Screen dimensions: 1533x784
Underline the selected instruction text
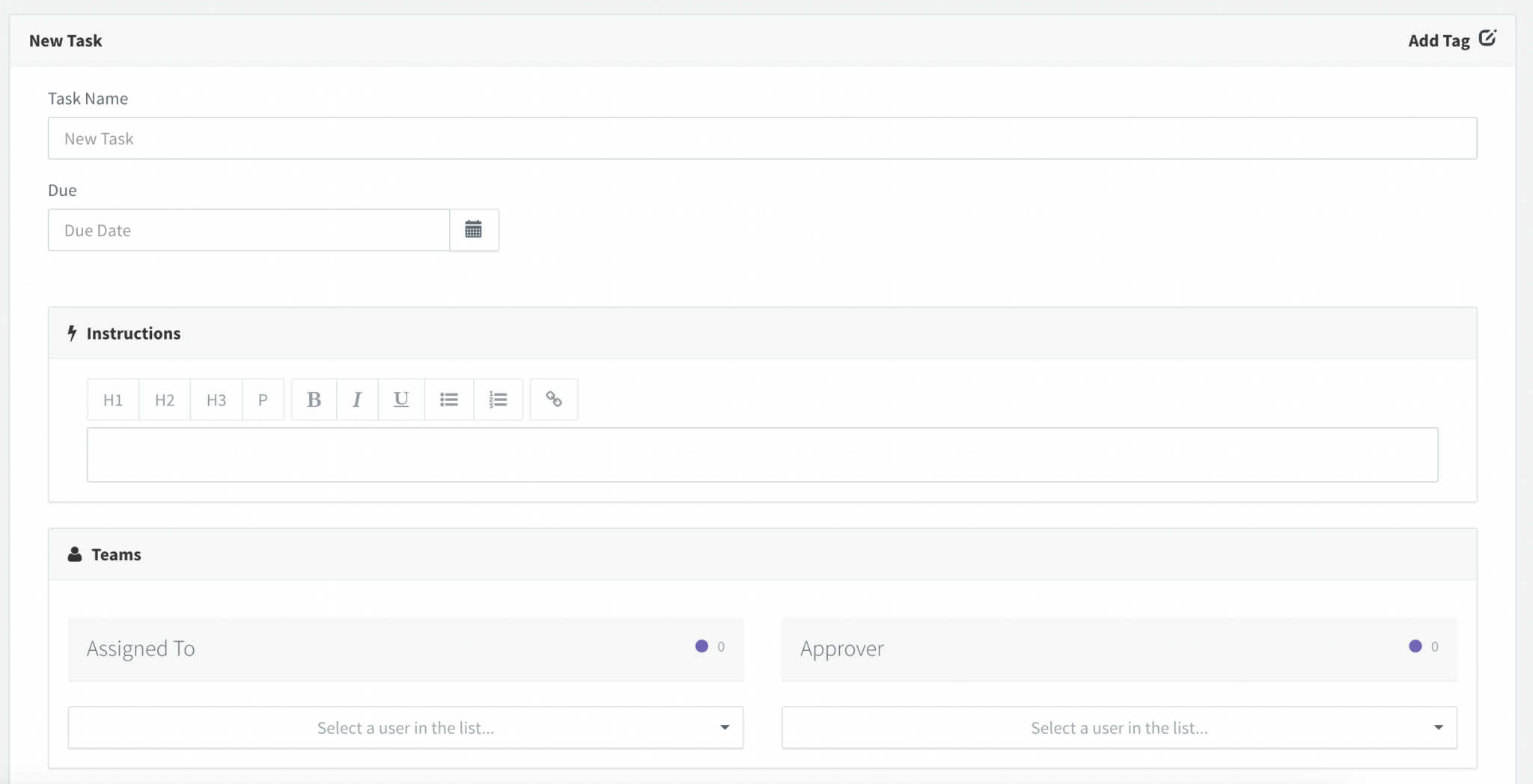401,399
